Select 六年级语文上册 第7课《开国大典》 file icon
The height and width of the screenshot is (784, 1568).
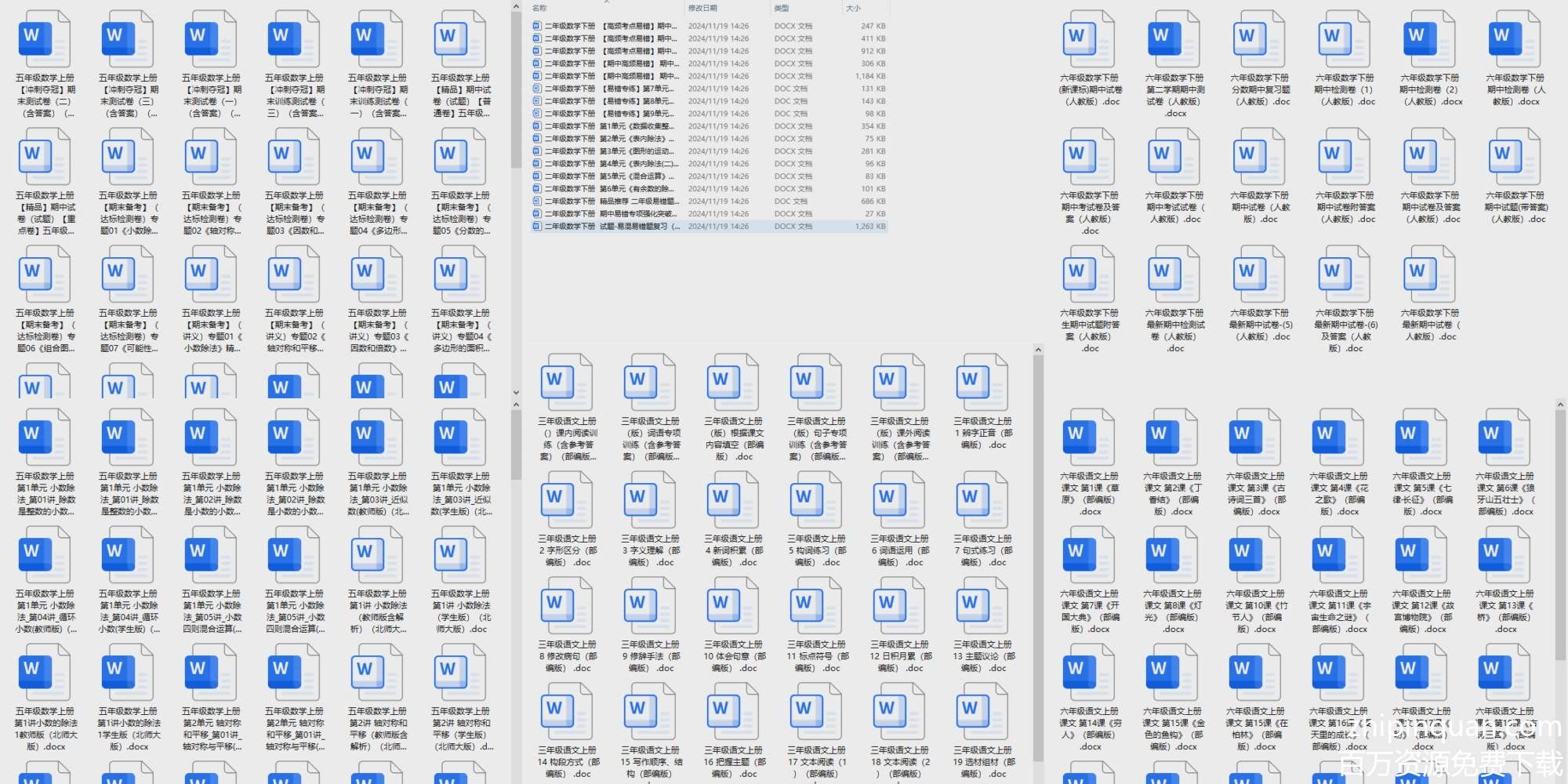[x=1088, y=554]
